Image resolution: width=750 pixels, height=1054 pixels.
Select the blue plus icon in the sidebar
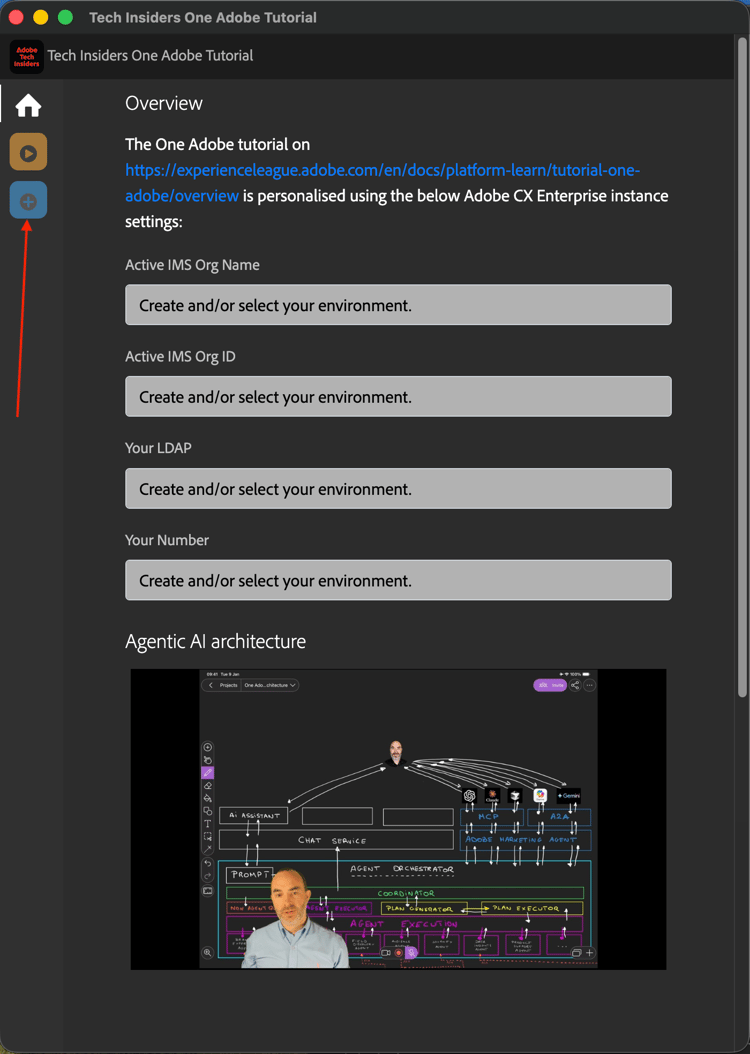point(28,200)
